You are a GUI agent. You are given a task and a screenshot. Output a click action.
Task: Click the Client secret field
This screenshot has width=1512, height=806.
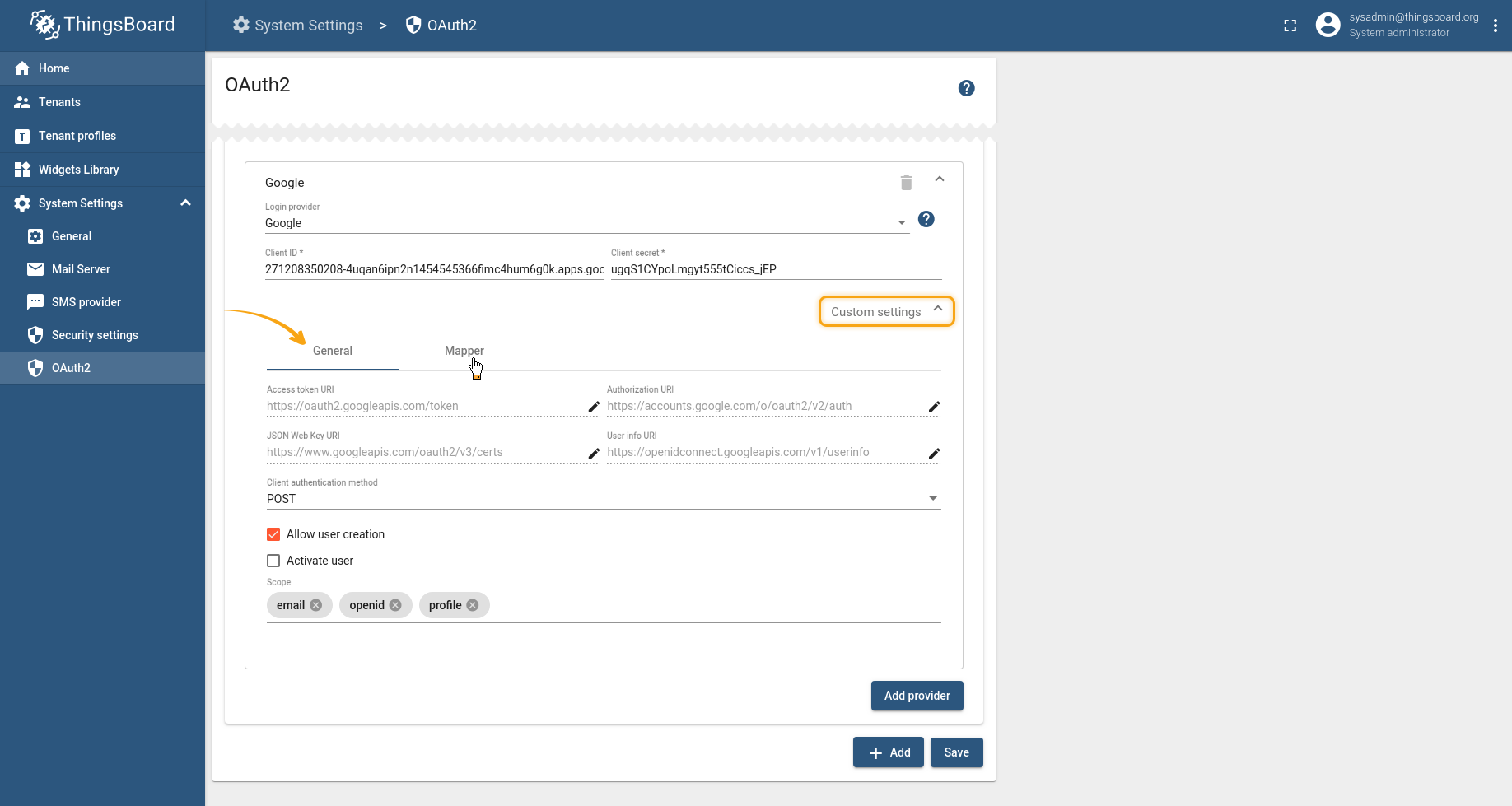coord(776,269)
